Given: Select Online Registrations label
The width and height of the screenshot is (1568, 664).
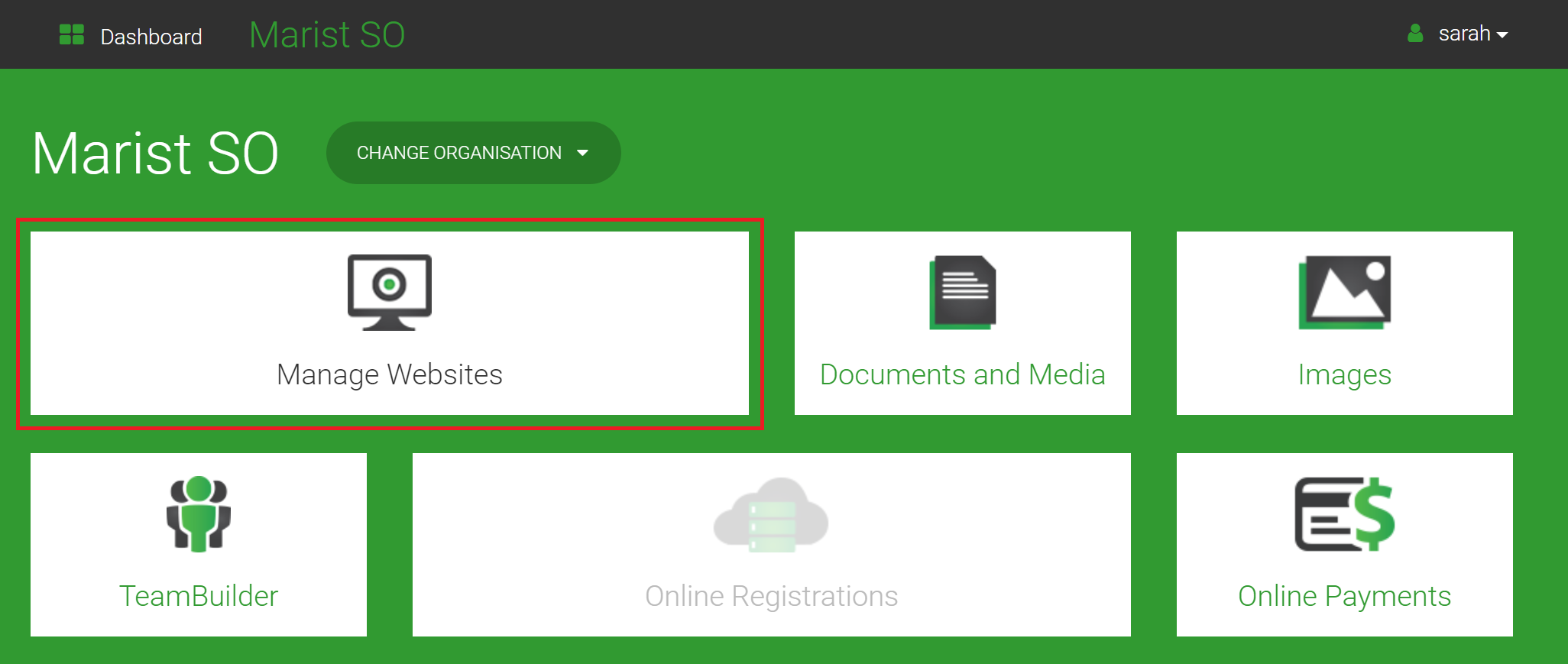Looking at the screenshot, I should tap(772, 596).
